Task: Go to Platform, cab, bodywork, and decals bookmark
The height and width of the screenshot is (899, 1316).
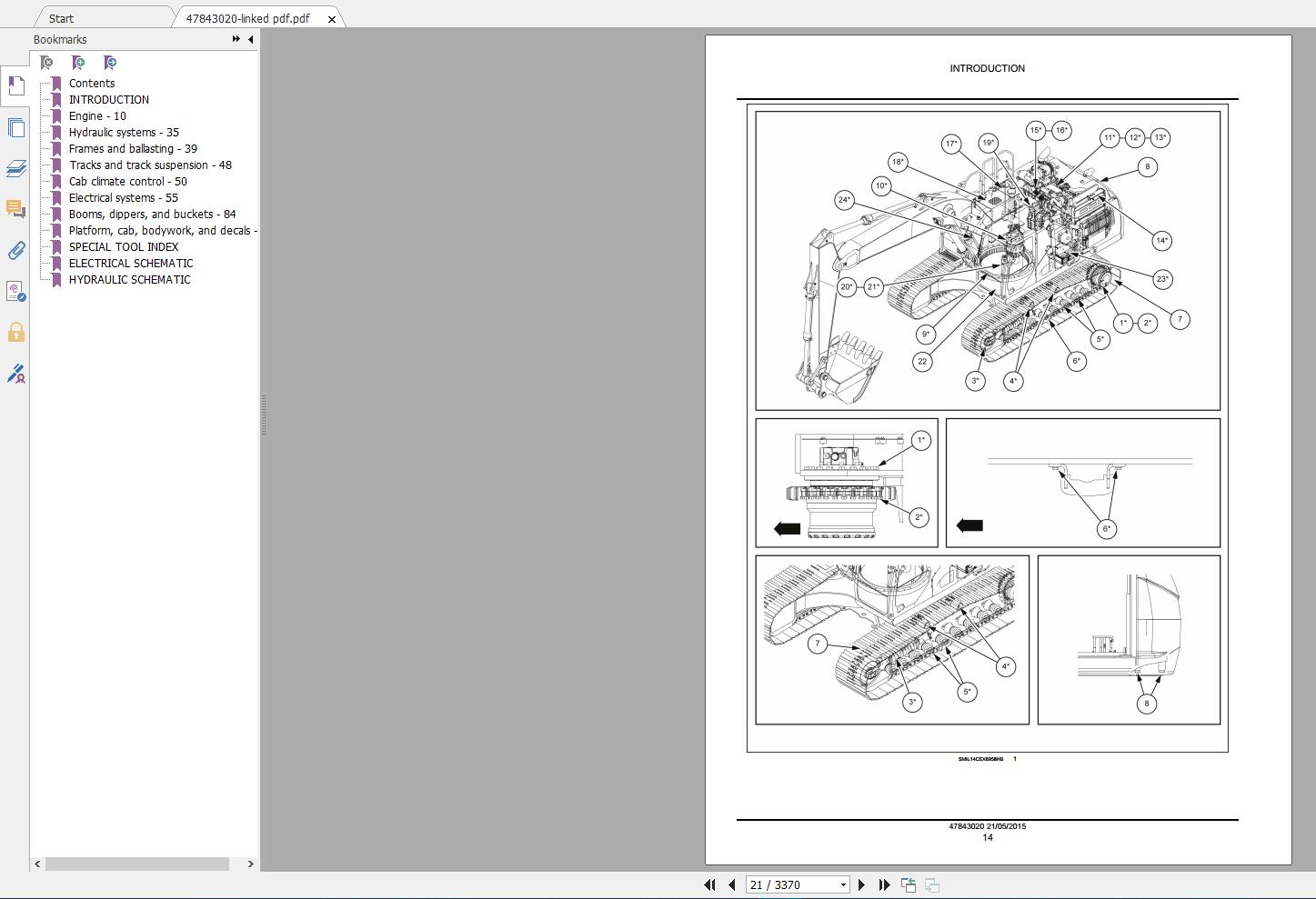Action: (163, 230)
